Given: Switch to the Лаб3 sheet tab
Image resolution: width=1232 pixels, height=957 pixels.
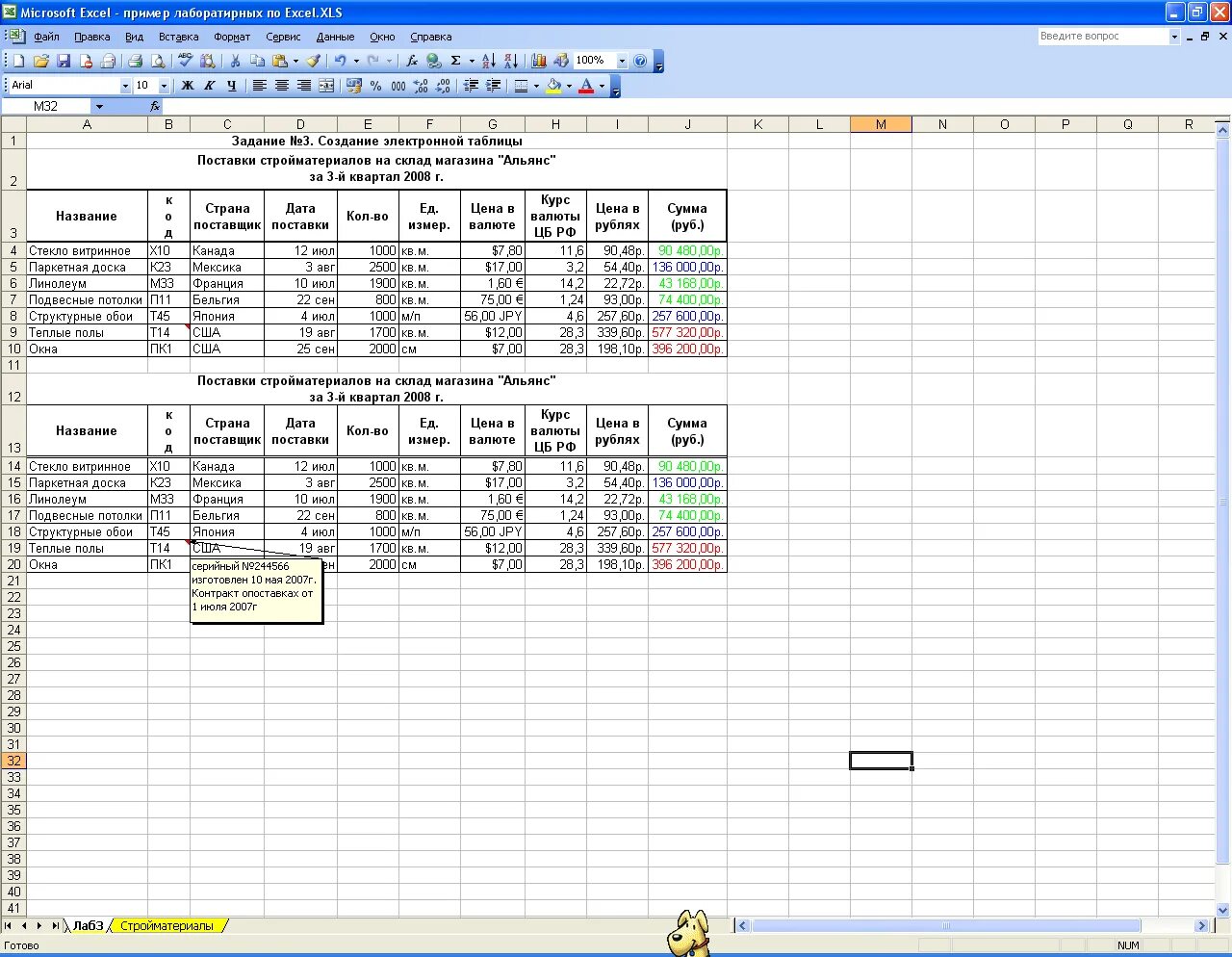Looking at the screenshot, I should click(x=88, y=925).
